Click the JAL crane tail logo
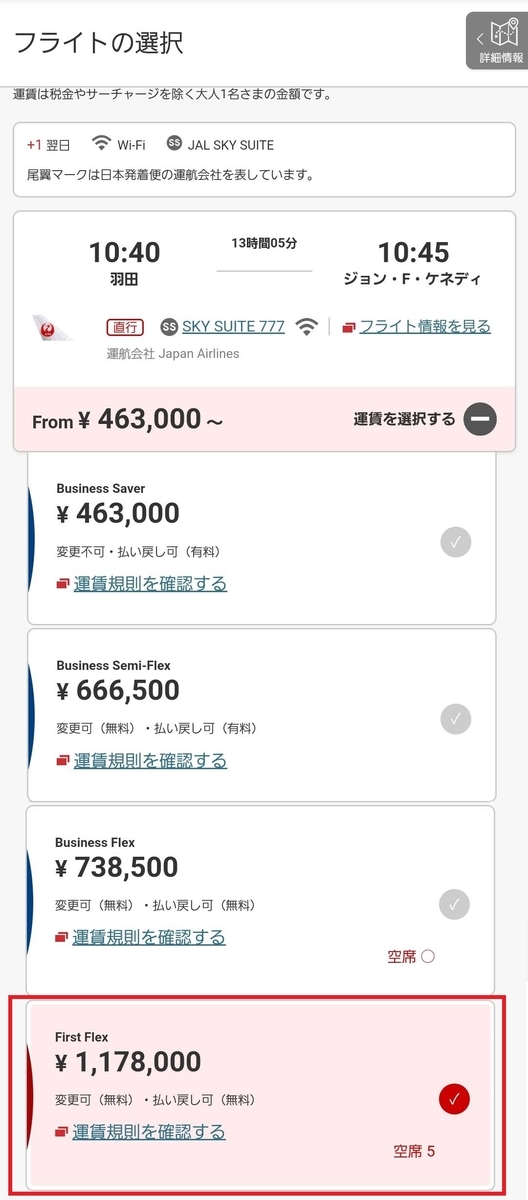This screenshot has height=1200, width=528. tap(53, 327)
